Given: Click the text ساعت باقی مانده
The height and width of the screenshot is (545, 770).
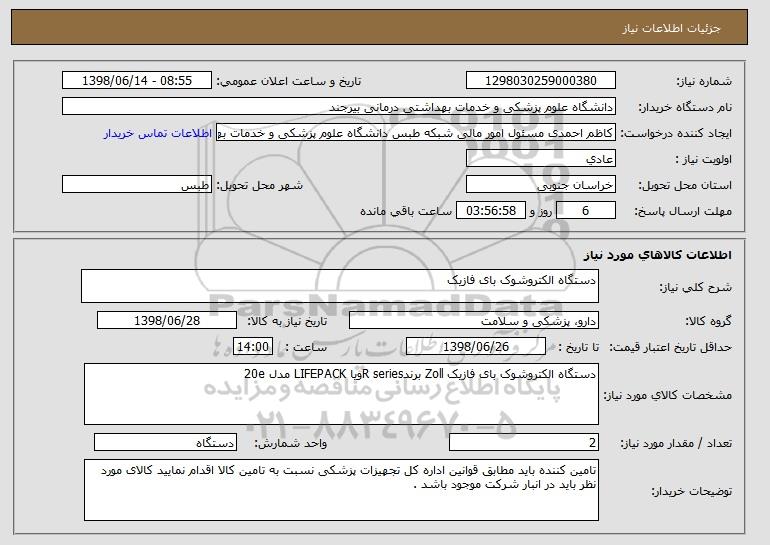Looking at the screenshot, I should tap(406, 211).
